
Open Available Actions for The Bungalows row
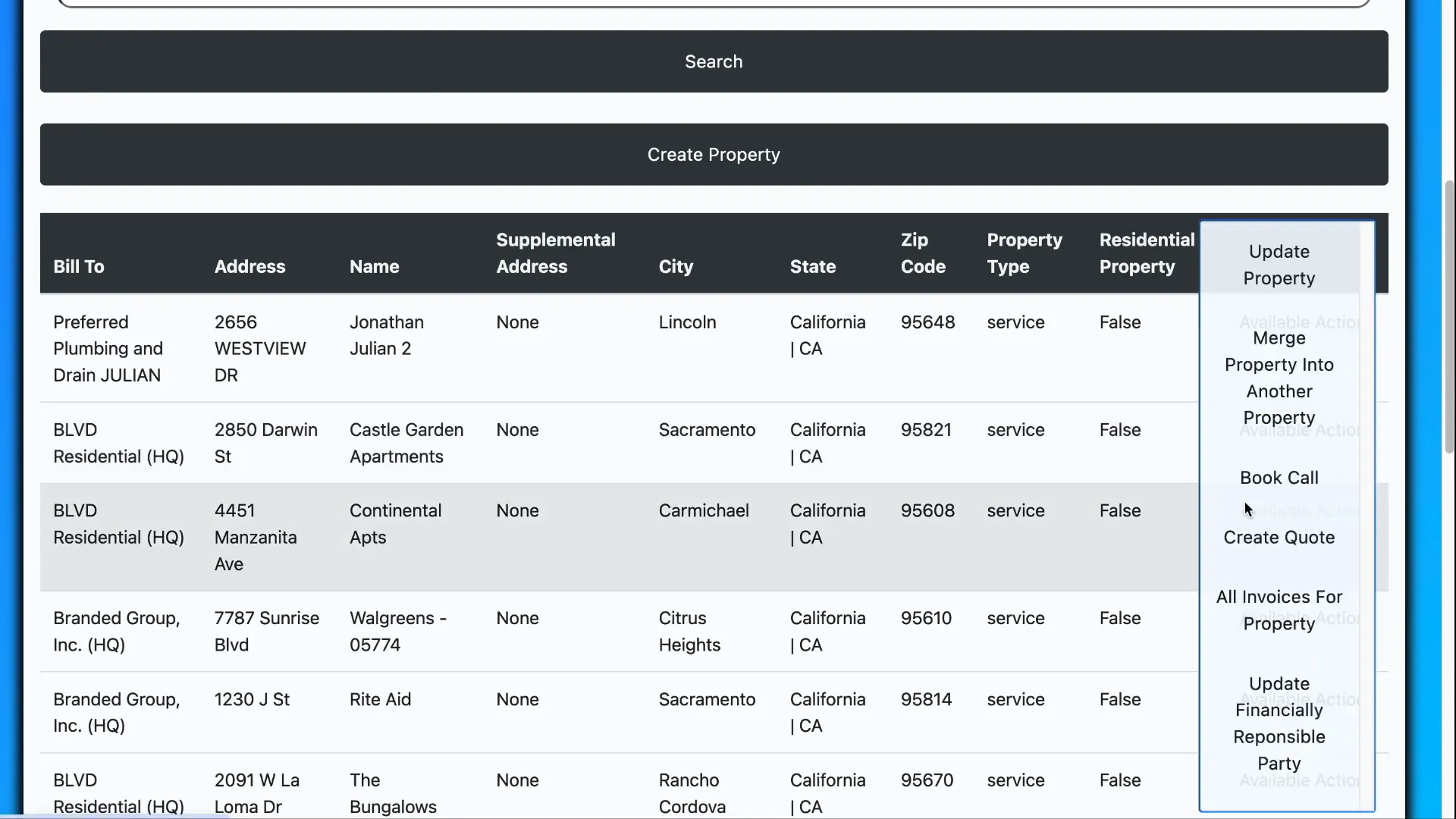(1297, 781)
